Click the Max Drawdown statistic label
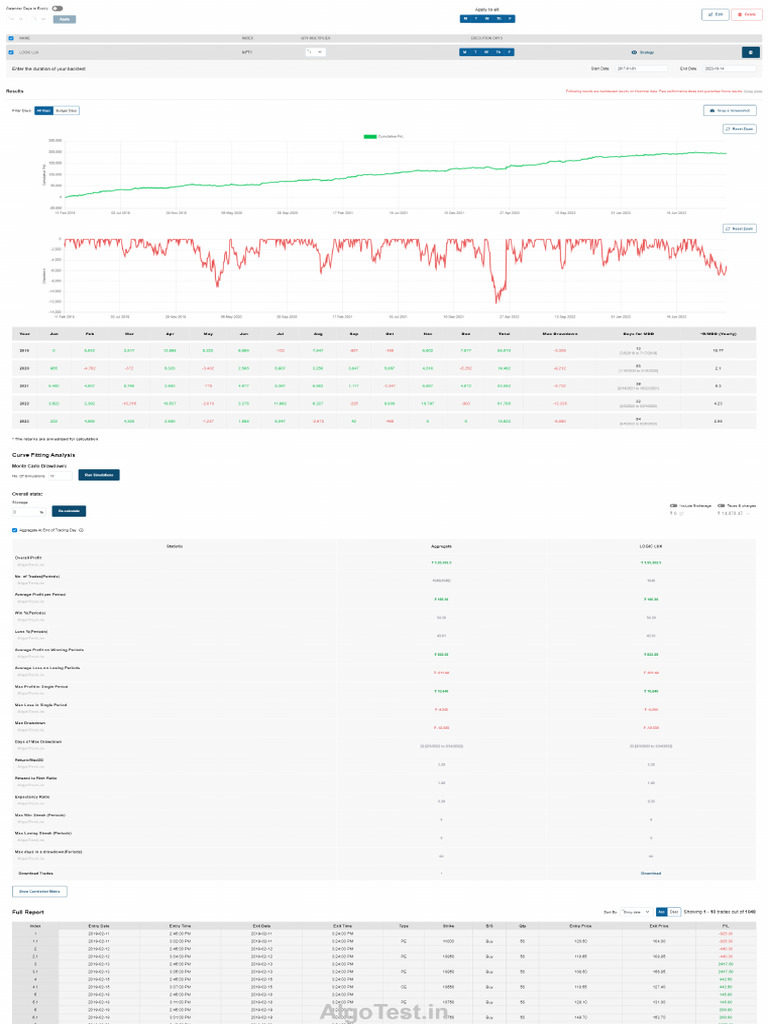Viewport: 768px width, 1024px height. (x=30, y=723)
